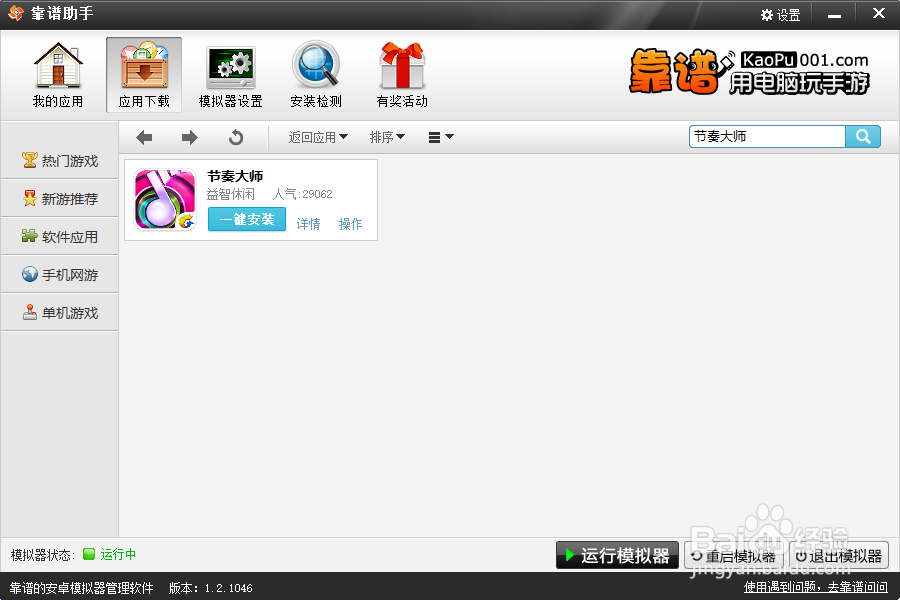Click the 运行模拟器 button
Screen dimensions: 900x600
(617, 555)
